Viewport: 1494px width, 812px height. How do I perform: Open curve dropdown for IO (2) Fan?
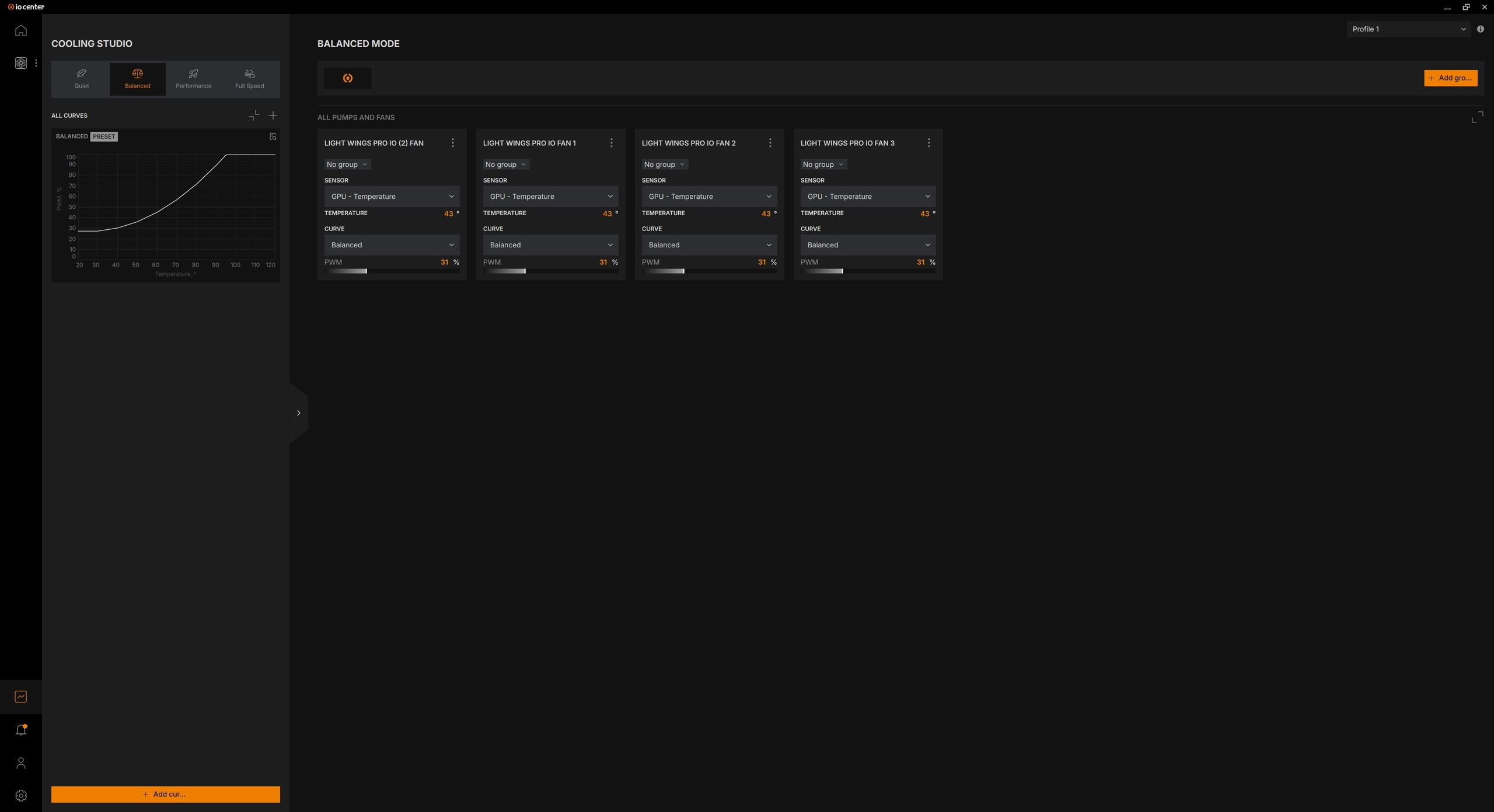tap(392, 245)
